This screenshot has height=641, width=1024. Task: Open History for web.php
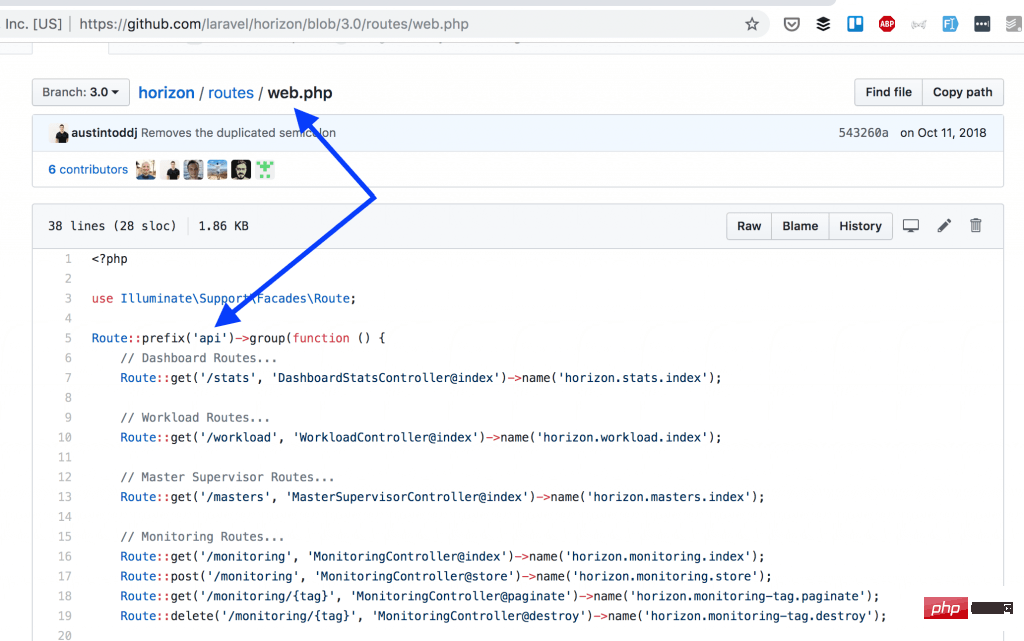[860, 226]
